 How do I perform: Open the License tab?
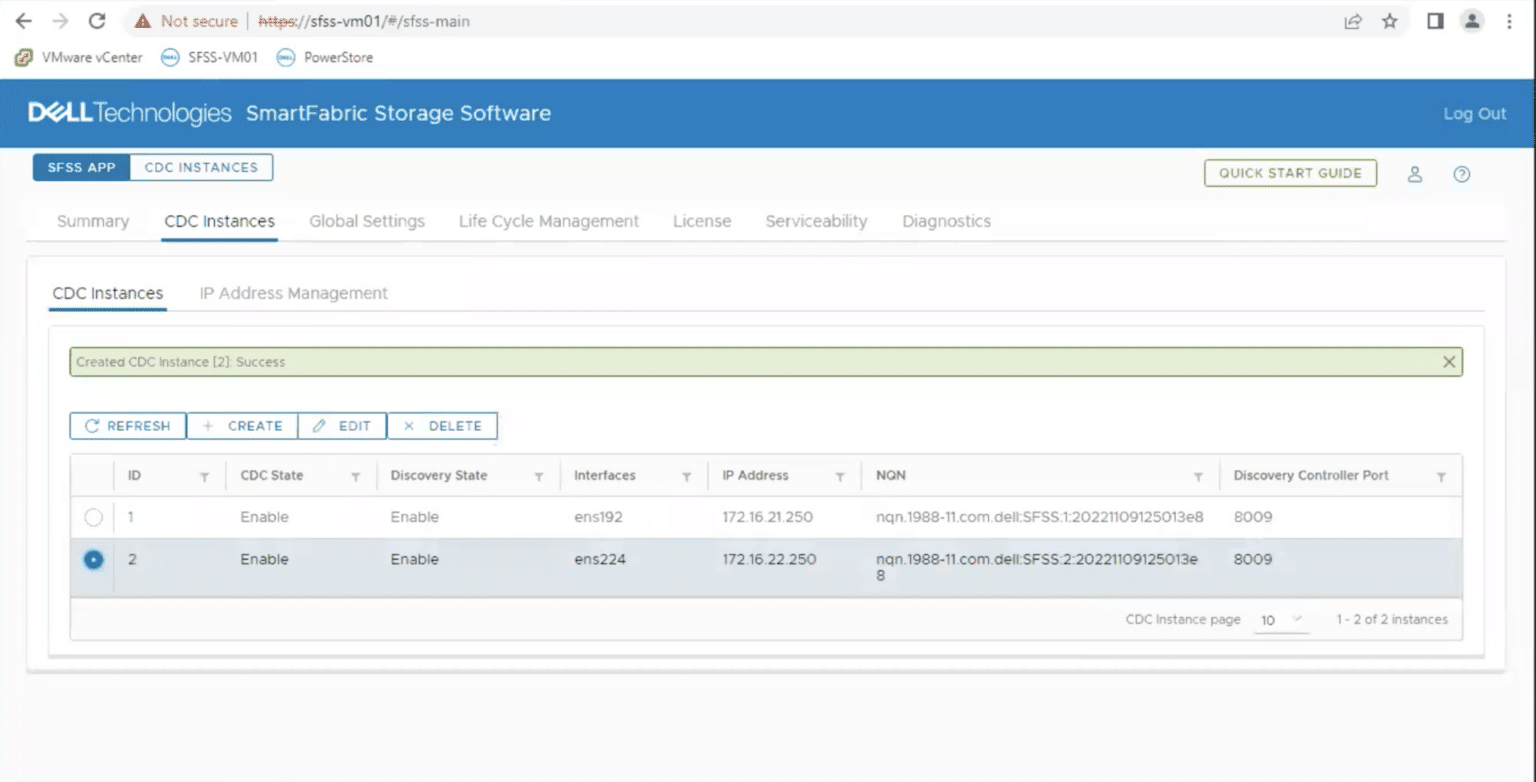pyautogui.click(x=702, y=221)
